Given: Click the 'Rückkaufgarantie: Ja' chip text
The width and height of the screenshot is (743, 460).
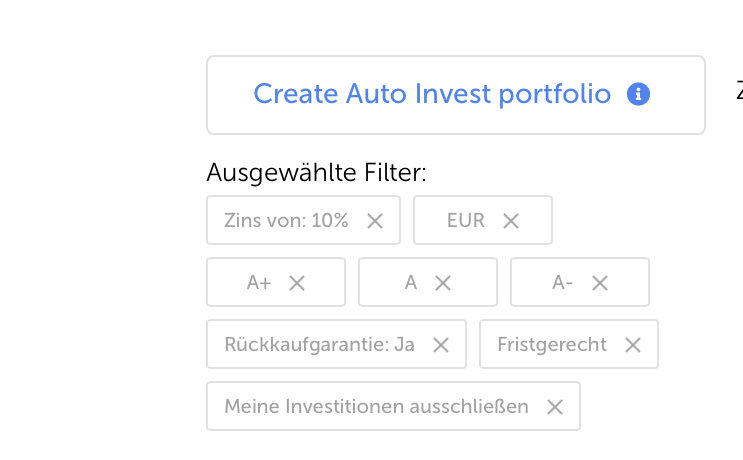Looking at the screenshot, I should click(319, 345).
